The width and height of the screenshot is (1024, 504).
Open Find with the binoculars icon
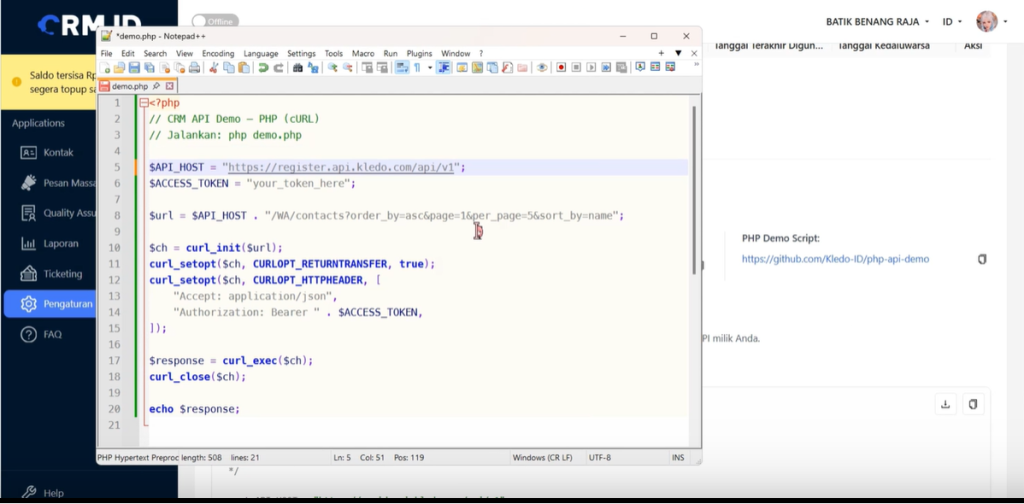[298, 67]
